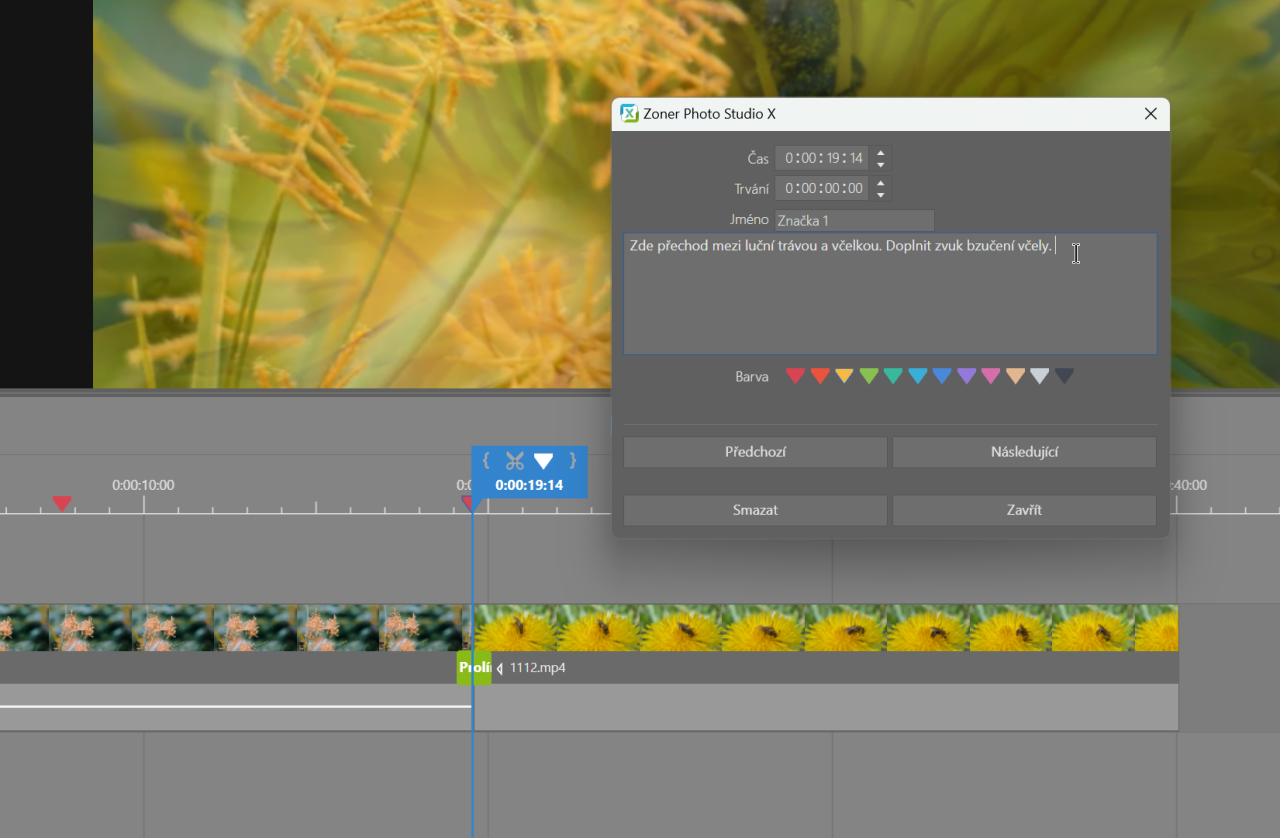This screenshot has height=838, width=1280.
Task: Click the meadow grass clip thumbnails
Action: tap(235, 628)
